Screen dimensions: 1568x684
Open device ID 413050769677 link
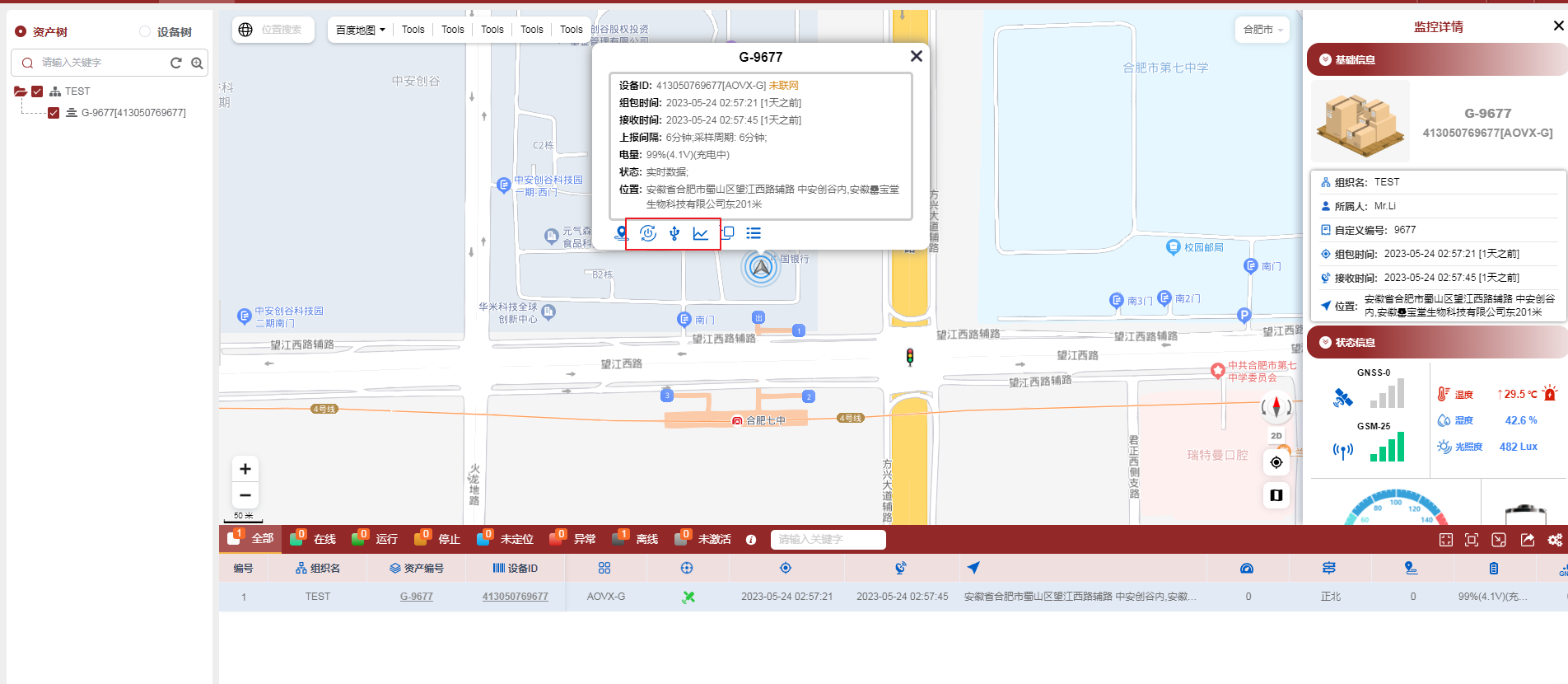pyautogui.click(x=515, y=597)
